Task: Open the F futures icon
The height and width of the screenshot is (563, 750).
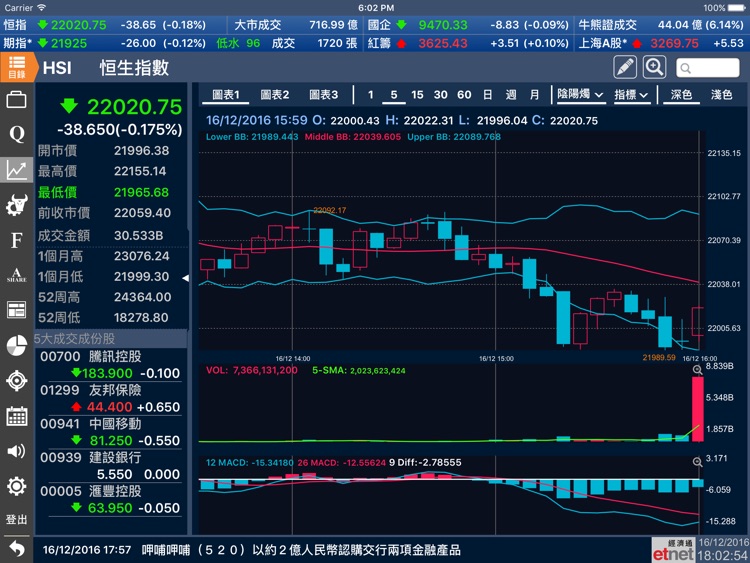Action: tap(16, 240)
